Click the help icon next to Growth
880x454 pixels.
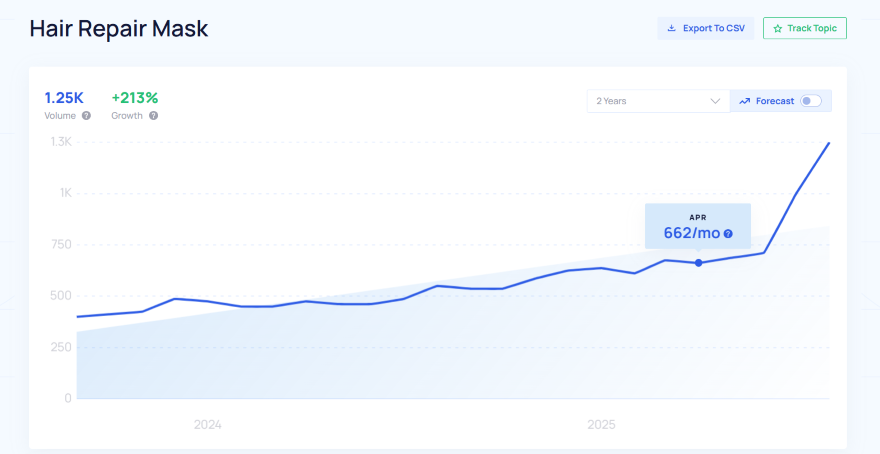click(153, 116)
